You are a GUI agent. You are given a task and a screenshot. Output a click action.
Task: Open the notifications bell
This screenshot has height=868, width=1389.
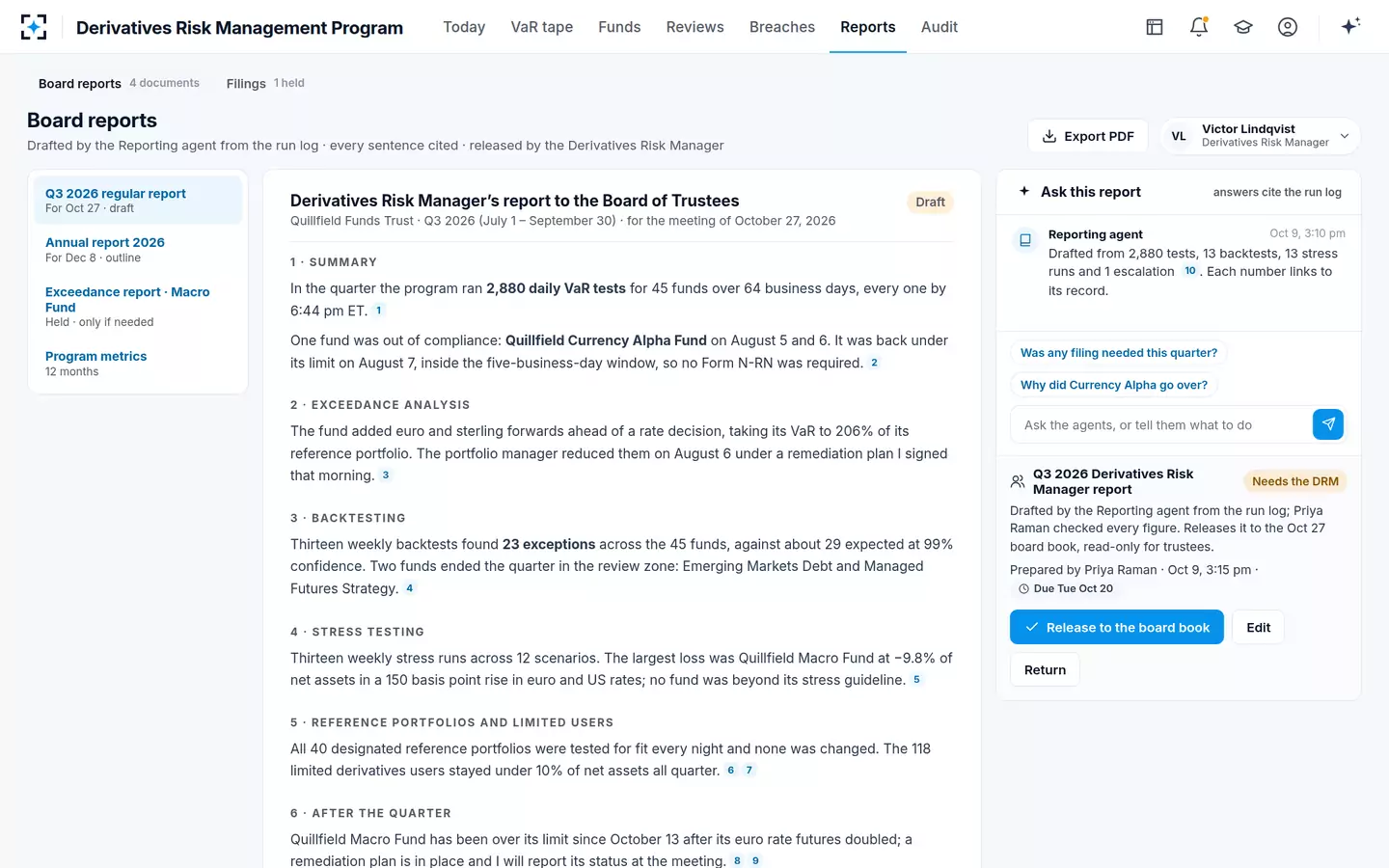(1199, 27)
